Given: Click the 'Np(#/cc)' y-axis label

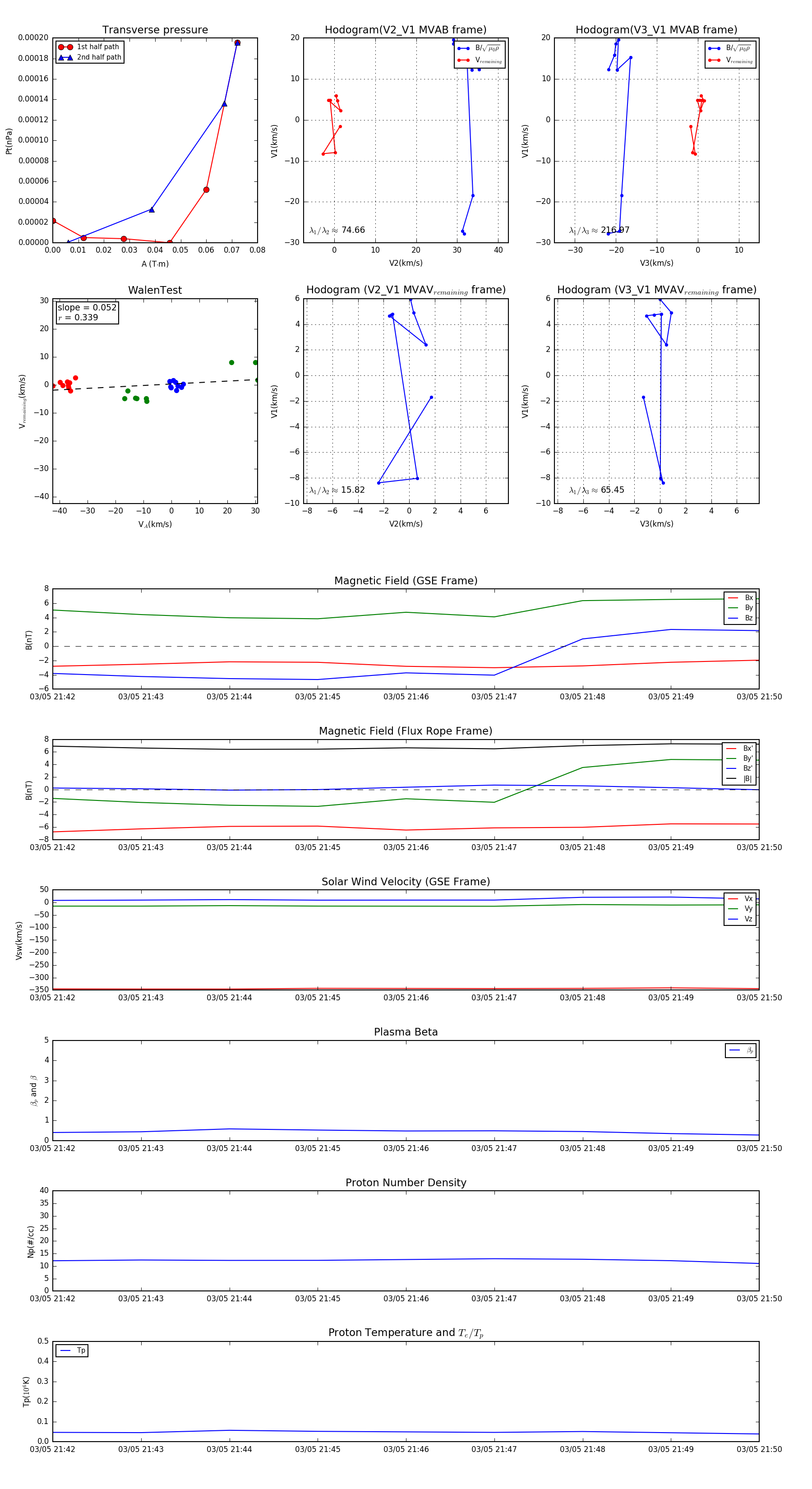Looking at the screenshot, I should click(31, 1241).
